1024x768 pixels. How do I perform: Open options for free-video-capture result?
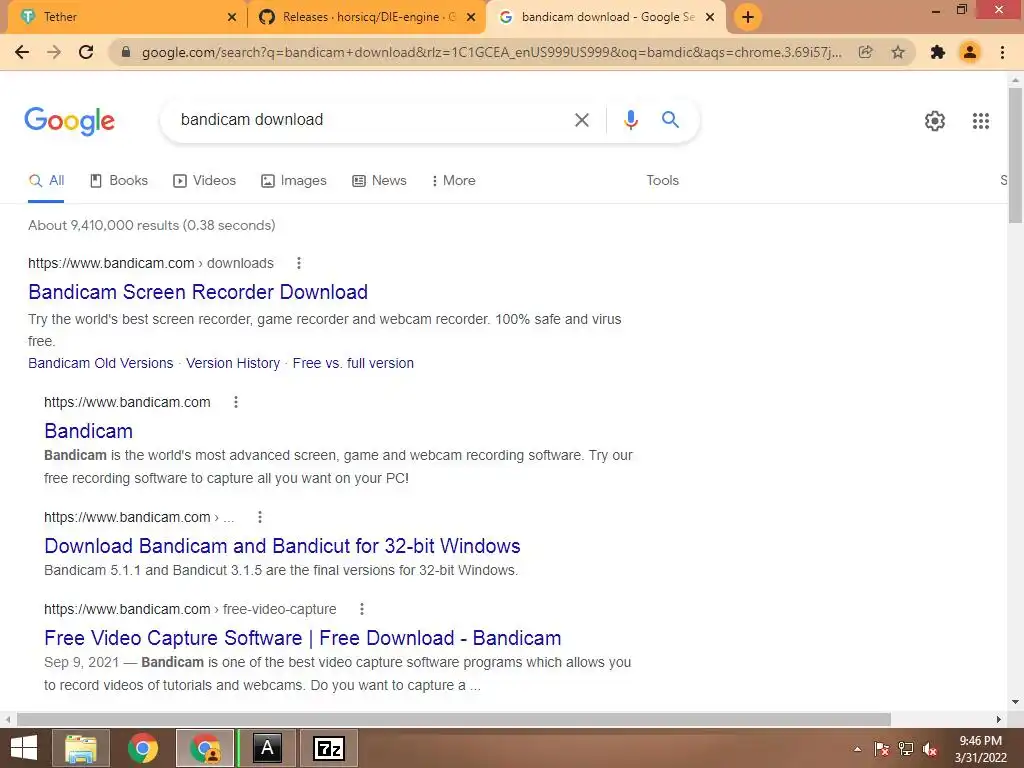pyautogui.click(x=361, y=609)
